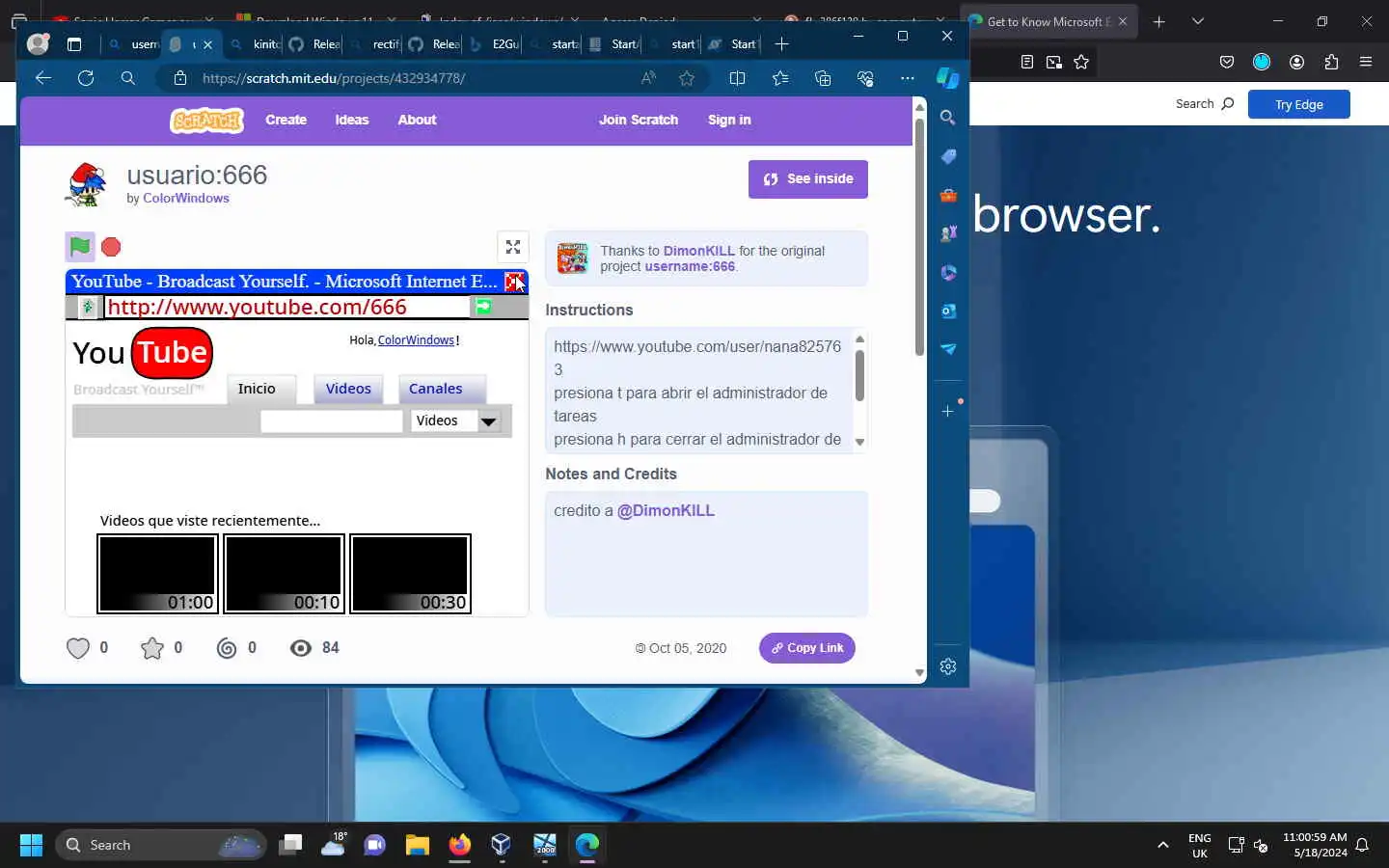Open Edge sidebar Outlook icon
1389x868 pixels.
point(948,311)
